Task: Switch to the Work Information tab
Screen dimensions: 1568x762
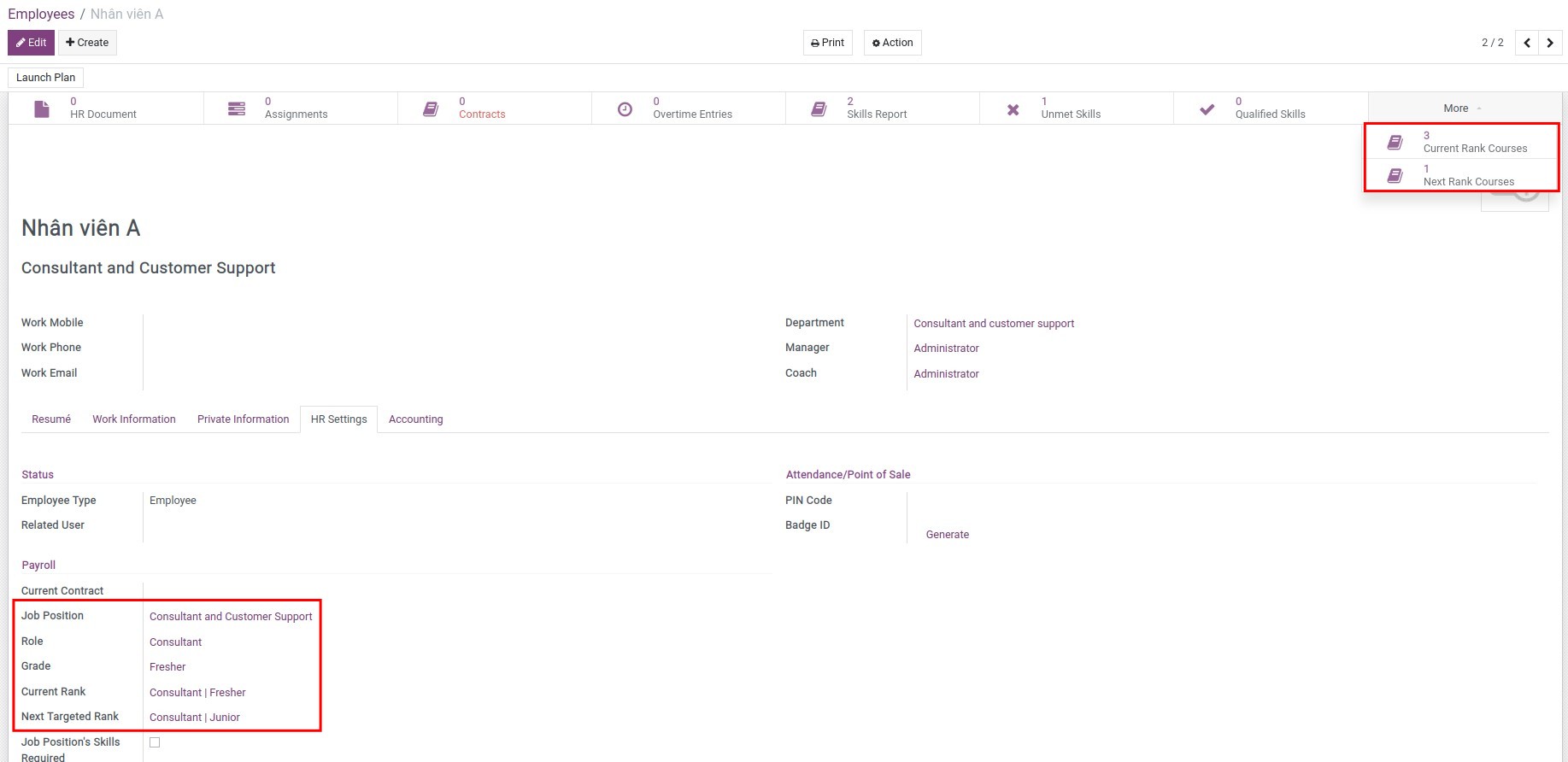Action: [x=134, y=419]
